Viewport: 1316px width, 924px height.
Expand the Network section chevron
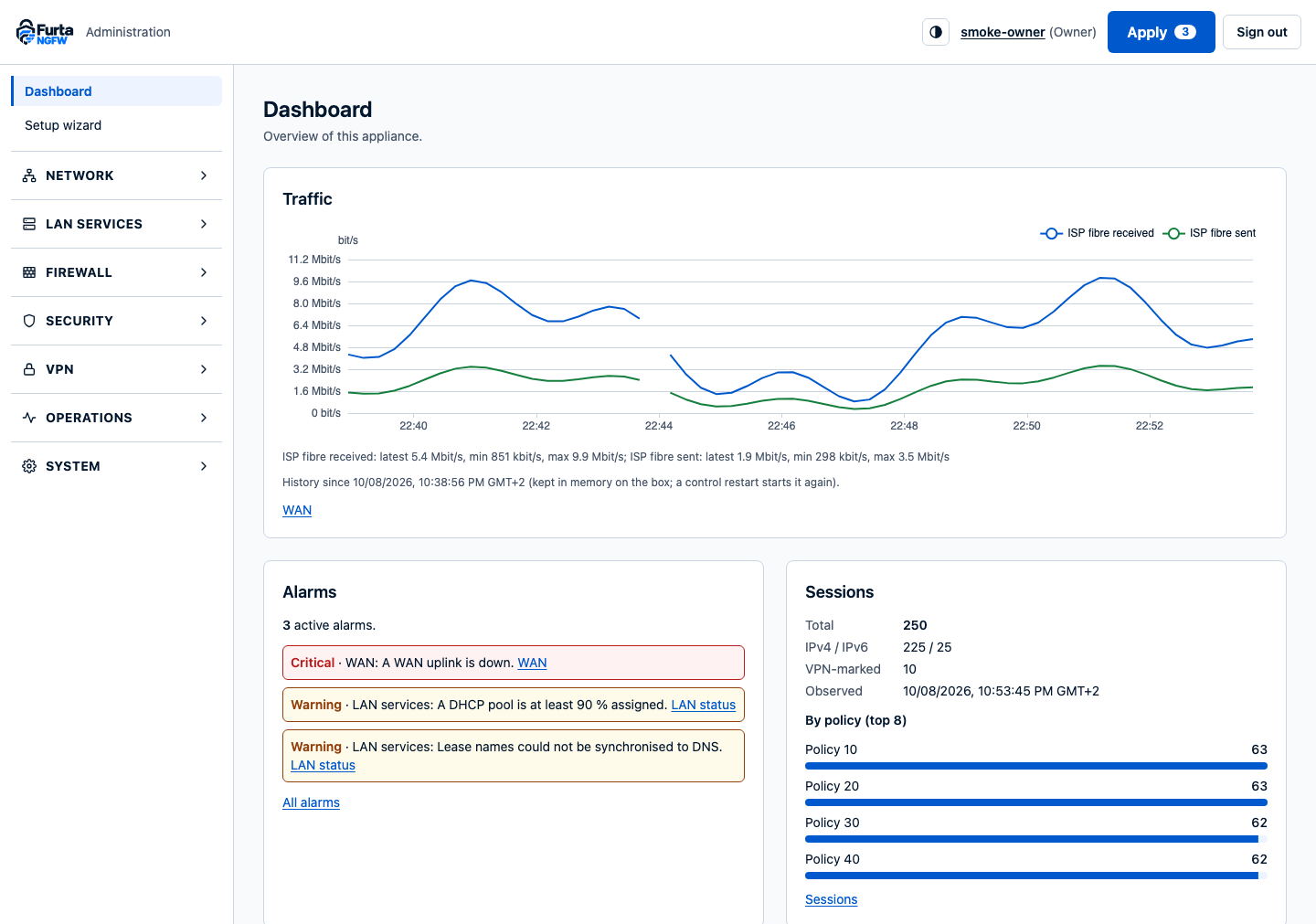coord(204,175)
